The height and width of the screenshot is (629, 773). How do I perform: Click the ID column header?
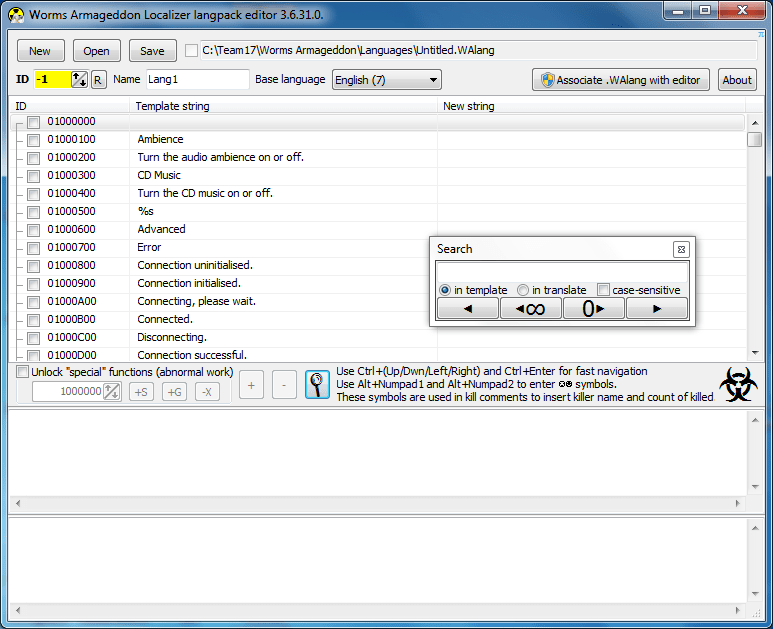click(x=69, y=106)
